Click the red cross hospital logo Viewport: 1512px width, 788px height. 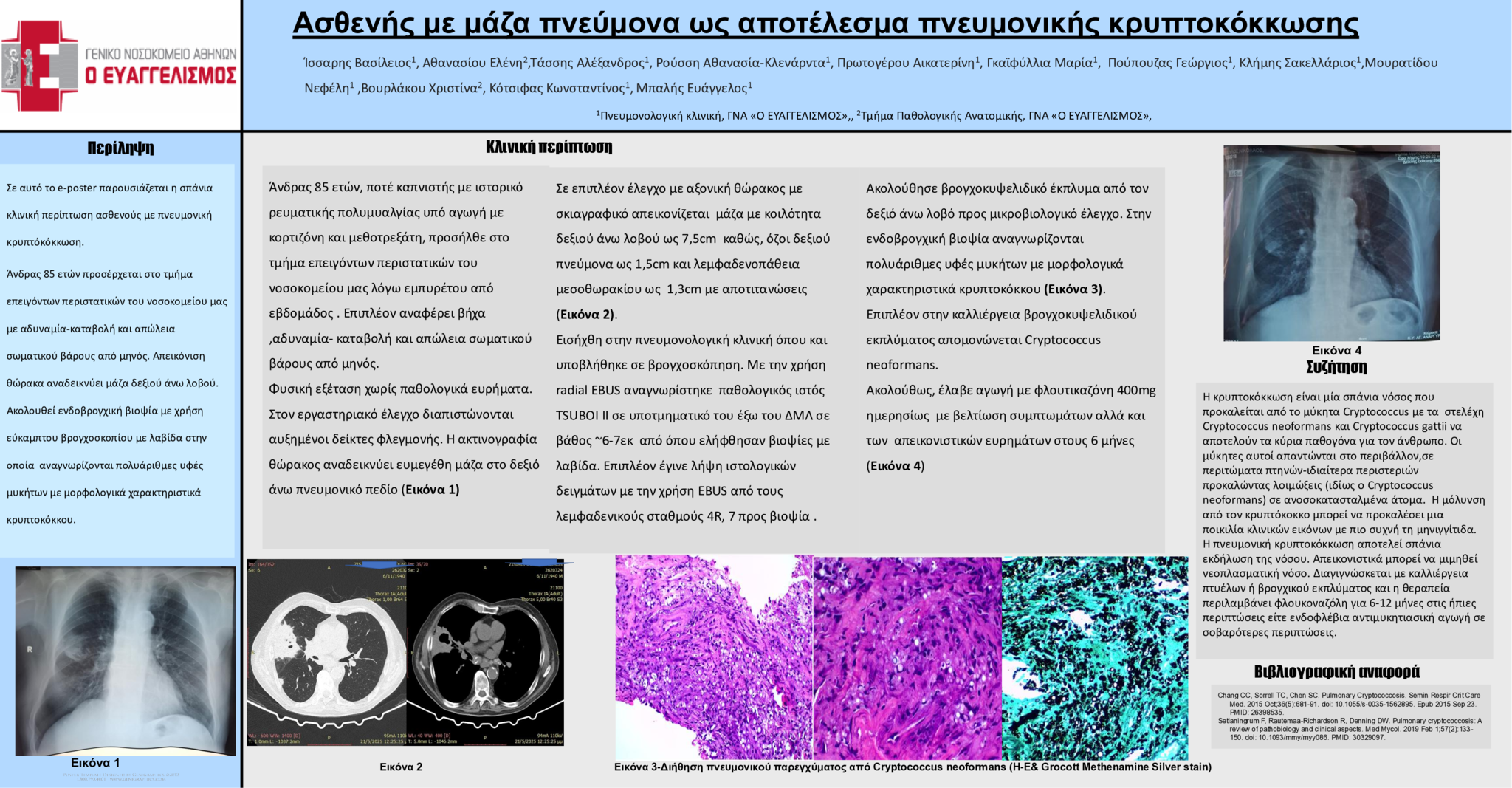[41, 66]
